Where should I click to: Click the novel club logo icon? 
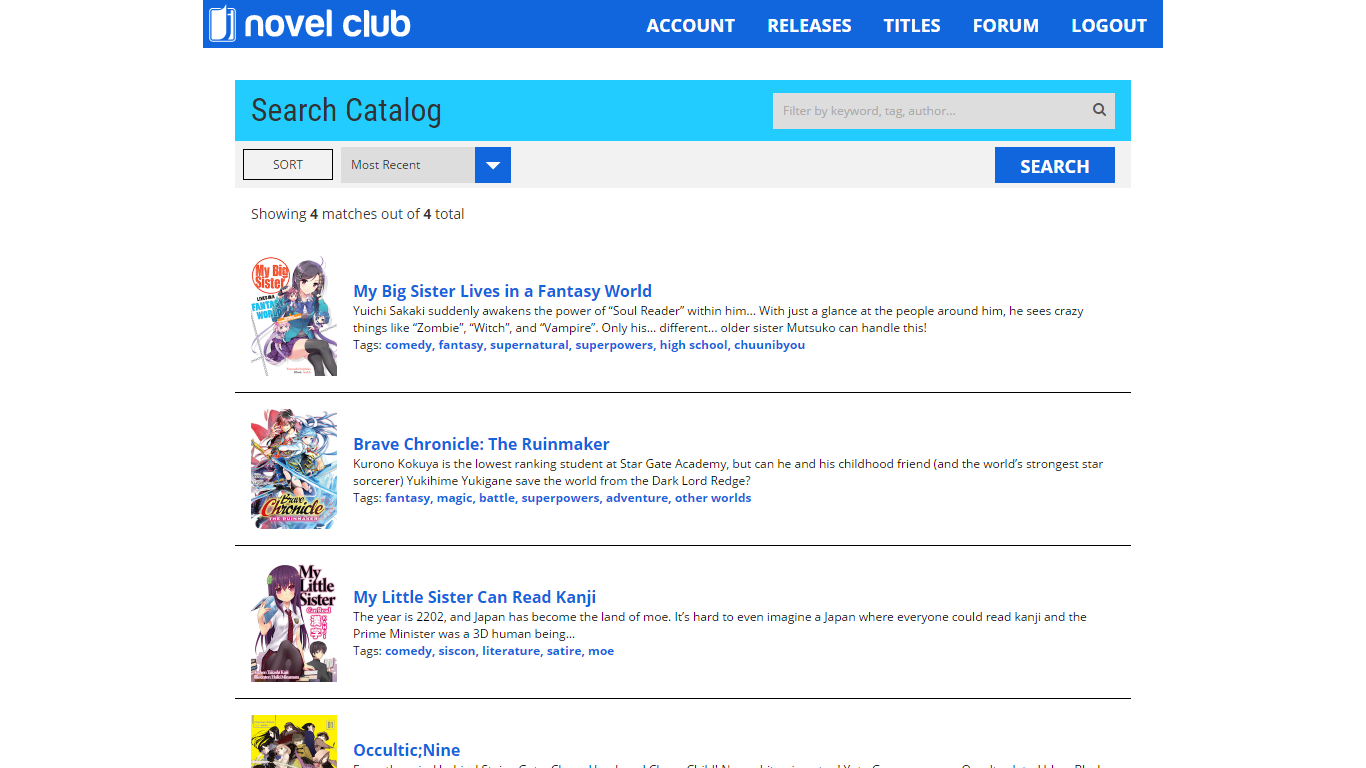tap(222, 24)
